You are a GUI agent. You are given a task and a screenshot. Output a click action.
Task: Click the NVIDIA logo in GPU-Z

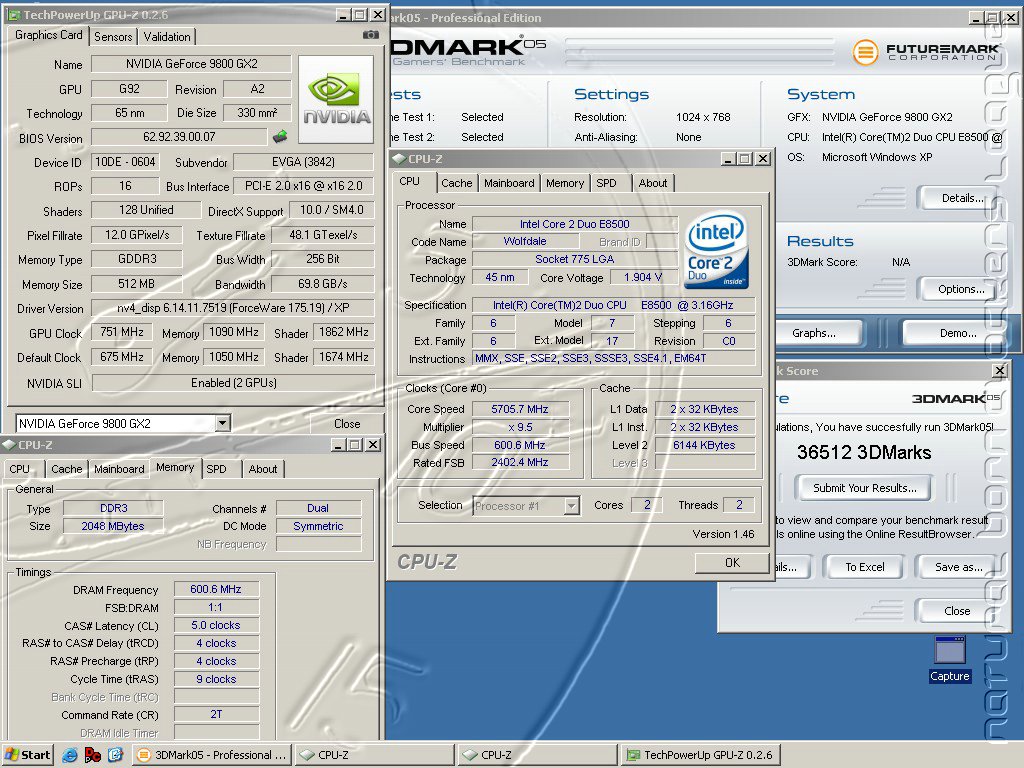(336, 99)
